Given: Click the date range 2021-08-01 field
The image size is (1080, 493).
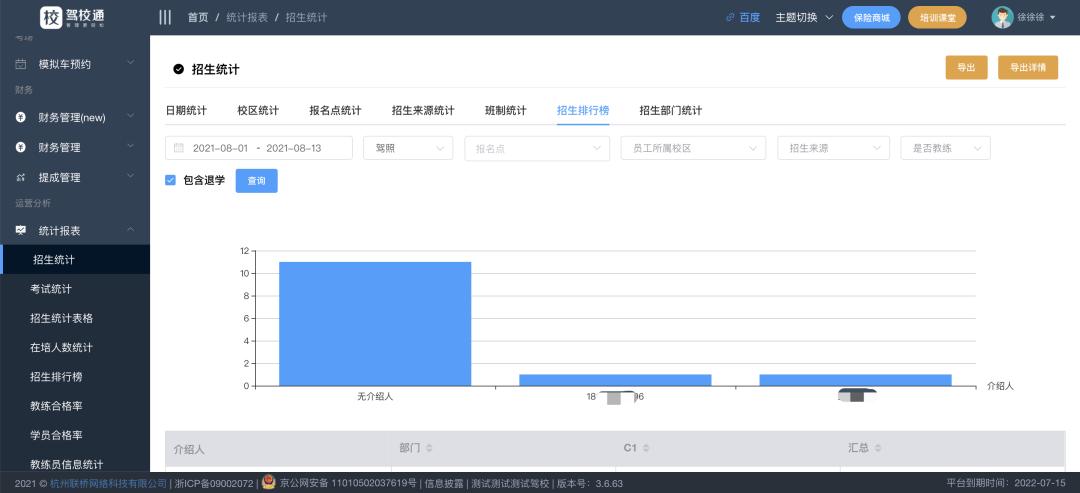Looking at the screenshot, I should 259,148.
